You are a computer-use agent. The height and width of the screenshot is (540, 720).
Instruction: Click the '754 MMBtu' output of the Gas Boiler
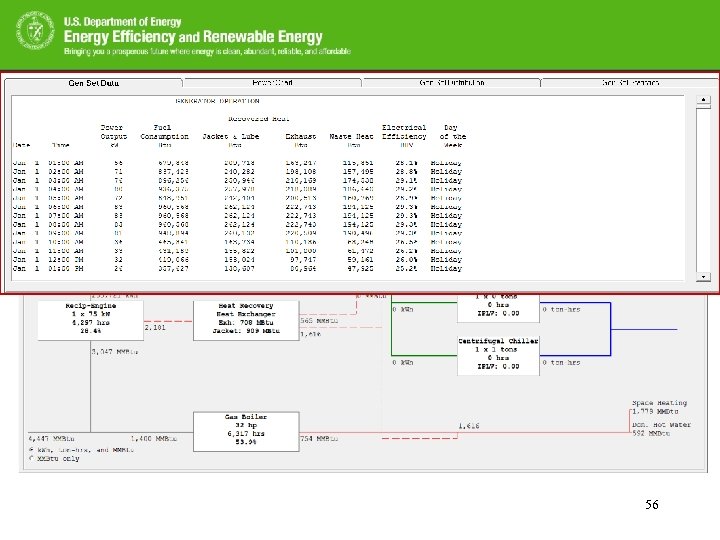pyautogui.click(x=319, y=439)
